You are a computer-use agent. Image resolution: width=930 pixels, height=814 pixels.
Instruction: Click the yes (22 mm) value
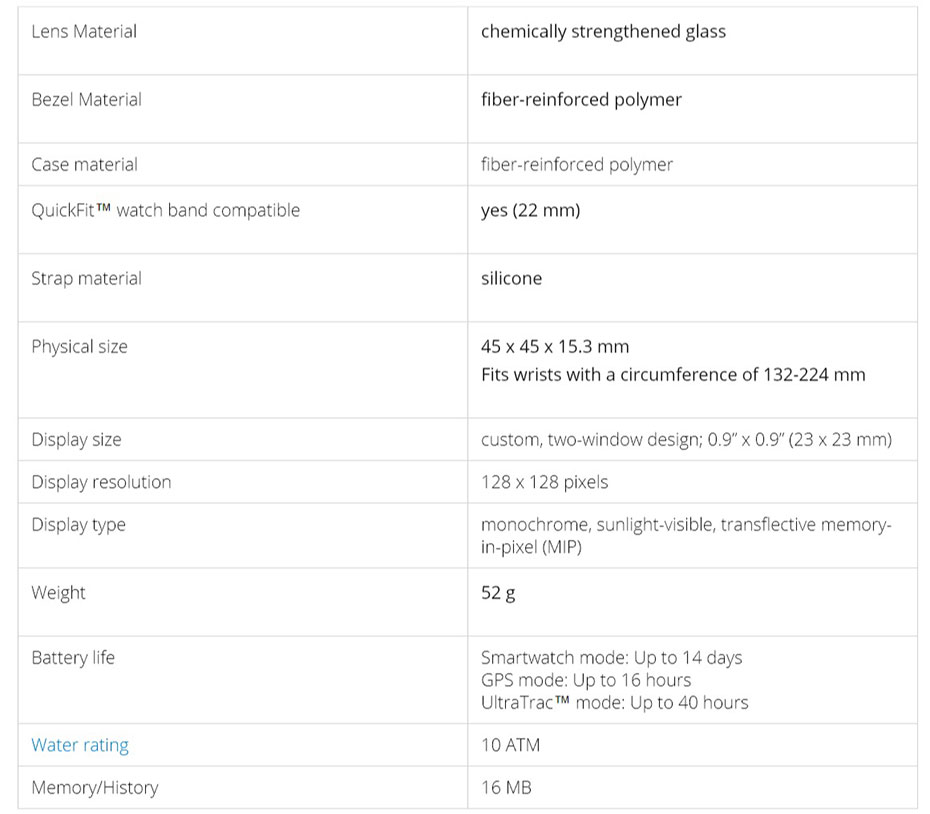coord(530,210)
